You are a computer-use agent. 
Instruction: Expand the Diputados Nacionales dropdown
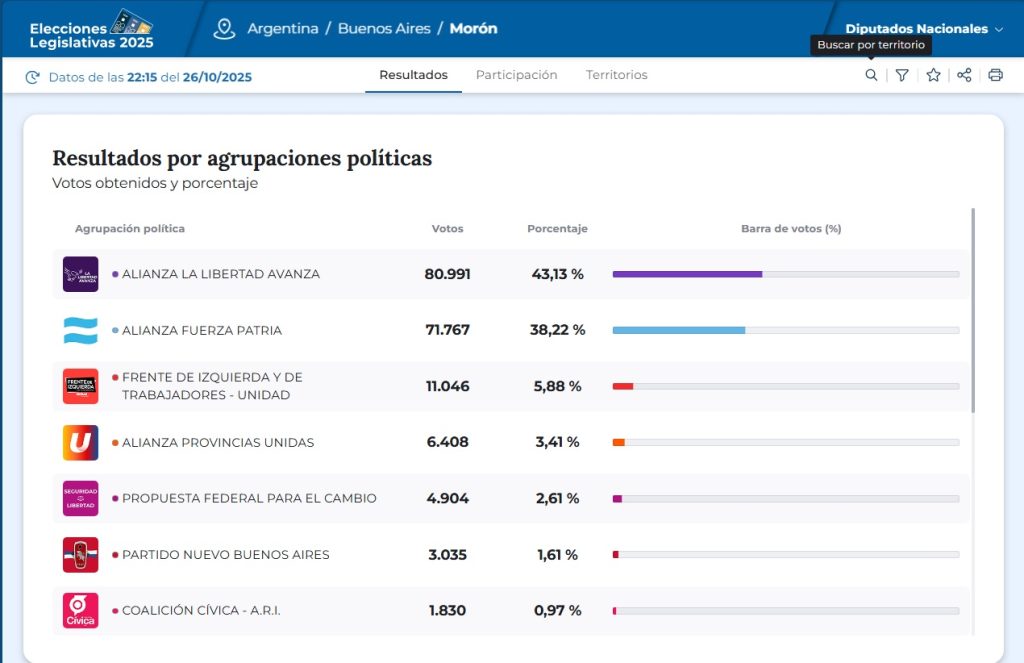pos(923,29)
